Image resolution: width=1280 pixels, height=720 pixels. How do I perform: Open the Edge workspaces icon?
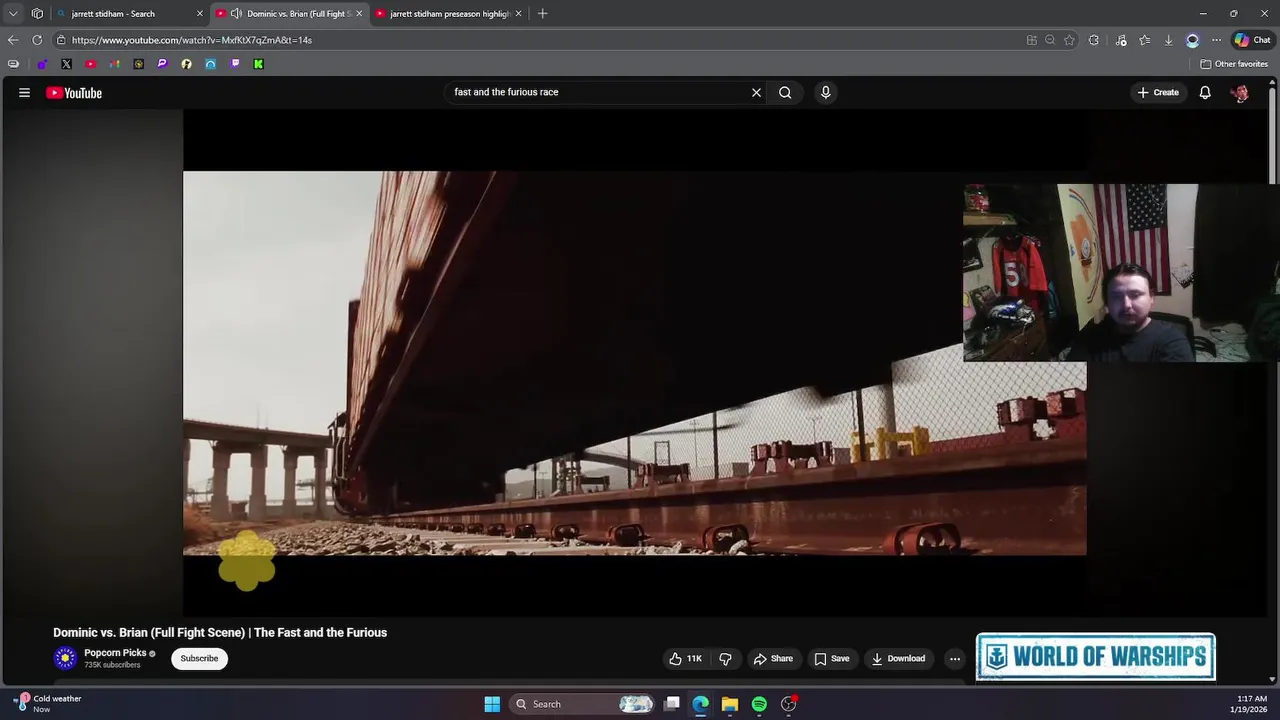coord(37,14)
